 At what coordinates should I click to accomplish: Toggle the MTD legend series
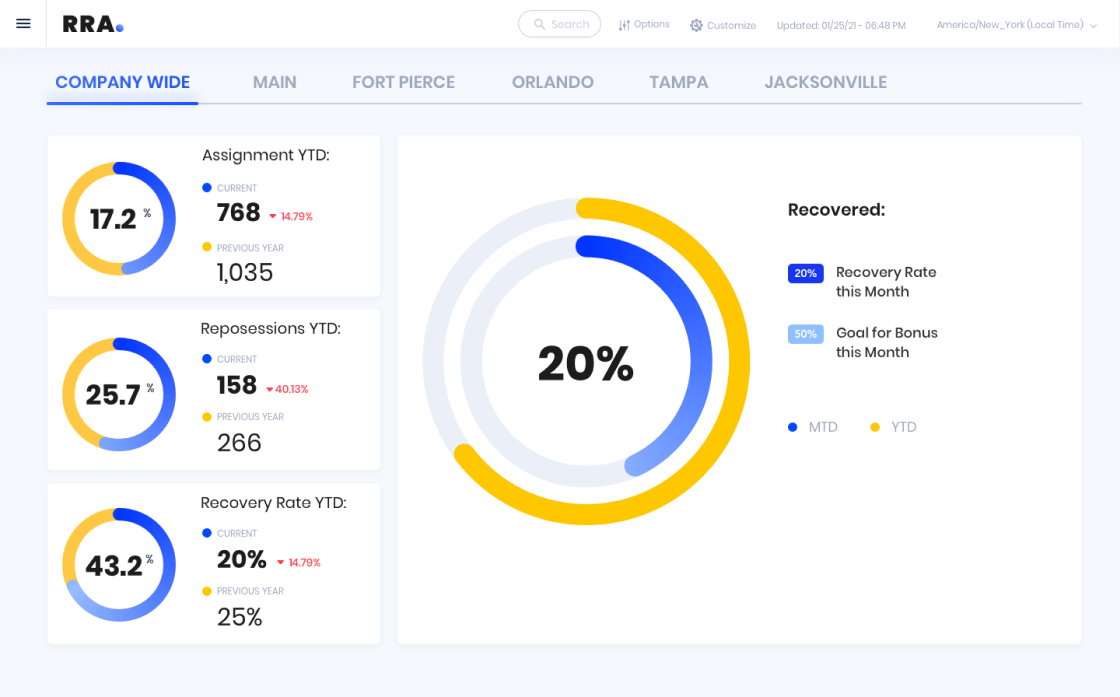tap(813, 427)
